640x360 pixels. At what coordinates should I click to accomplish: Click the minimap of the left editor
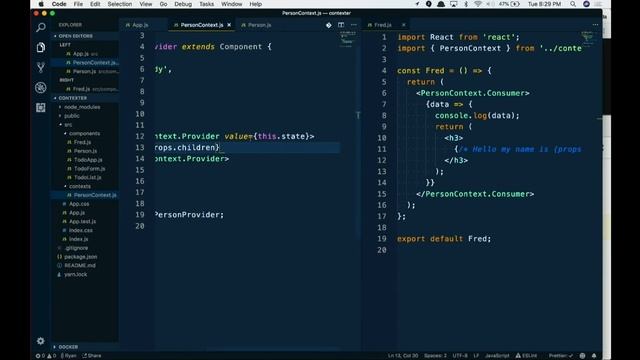[347, 40]
